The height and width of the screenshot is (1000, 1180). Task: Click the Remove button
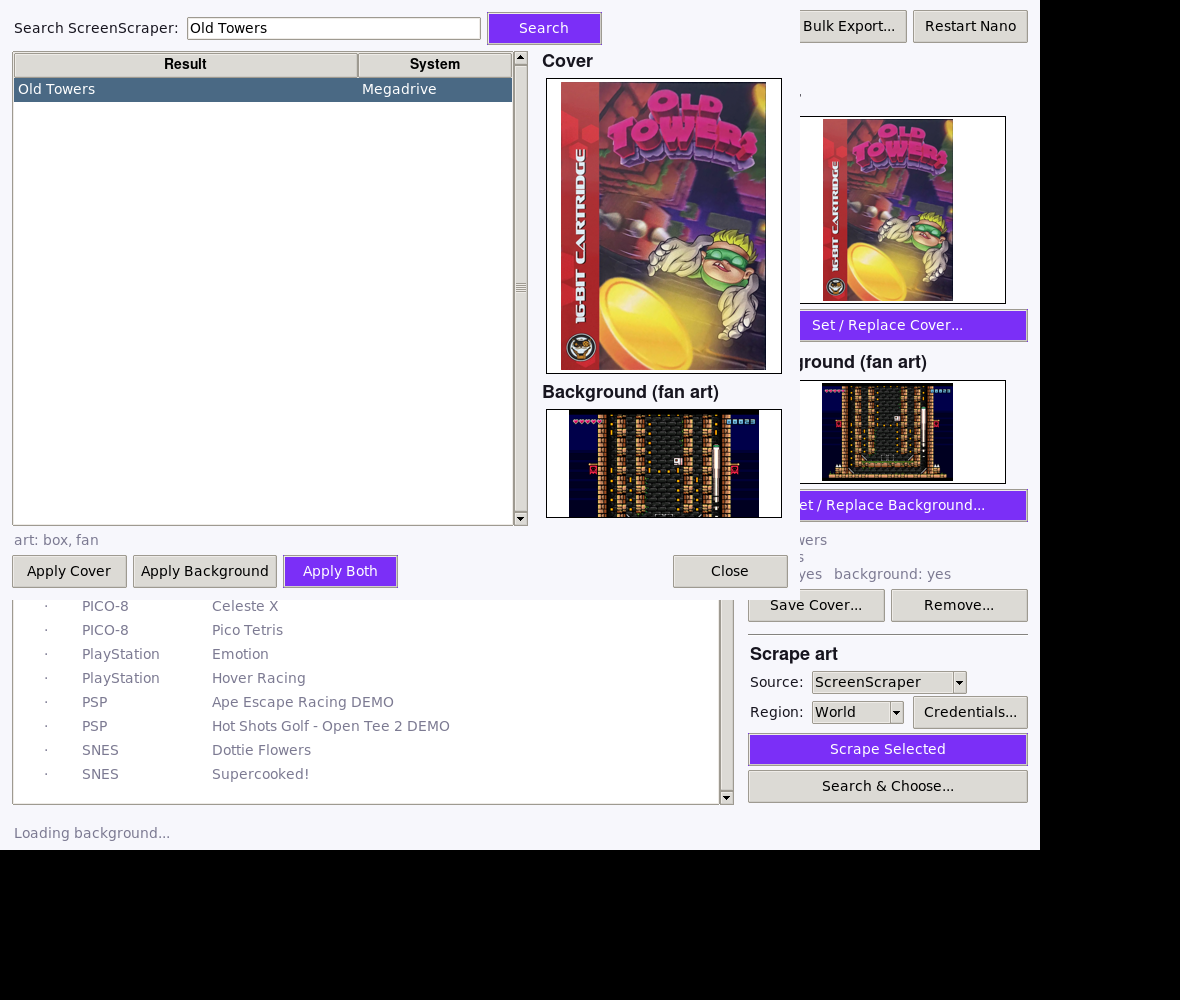point(959,606)
